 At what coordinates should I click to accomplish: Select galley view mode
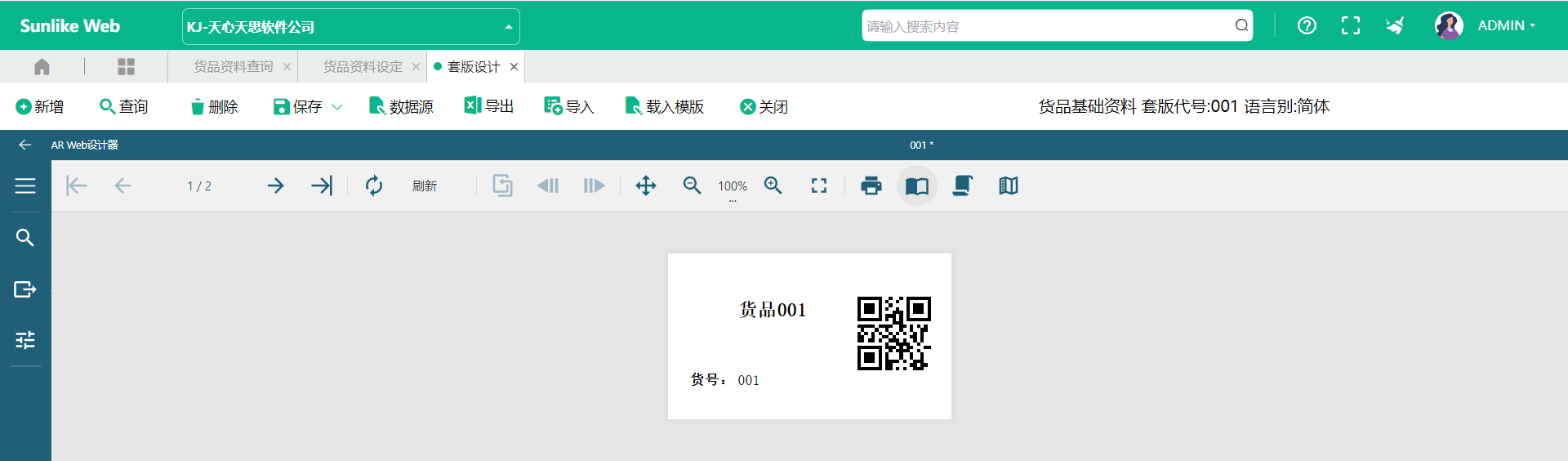tap(1009, 186)
